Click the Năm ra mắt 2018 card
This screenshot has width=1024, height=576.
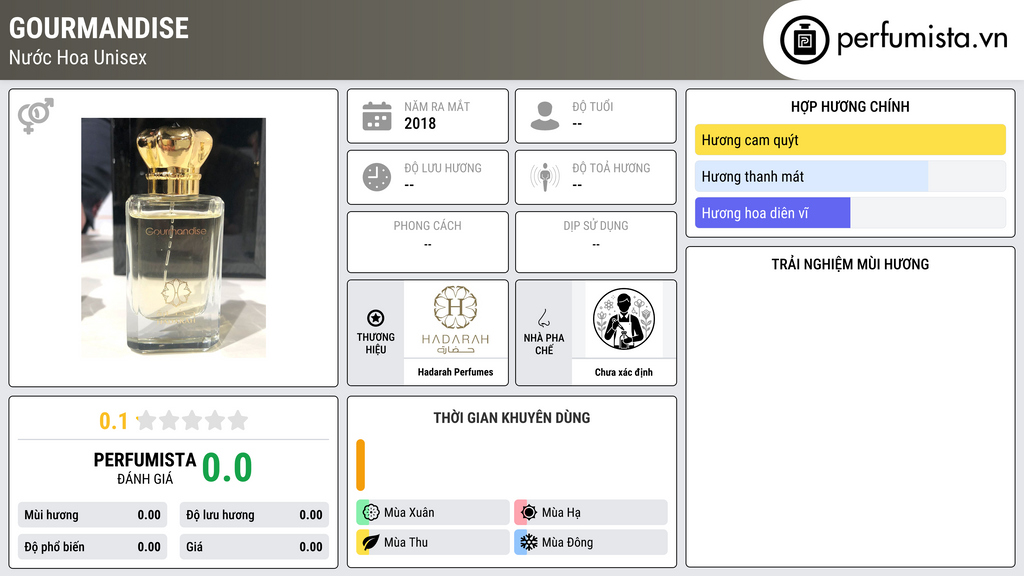(428, 116)
